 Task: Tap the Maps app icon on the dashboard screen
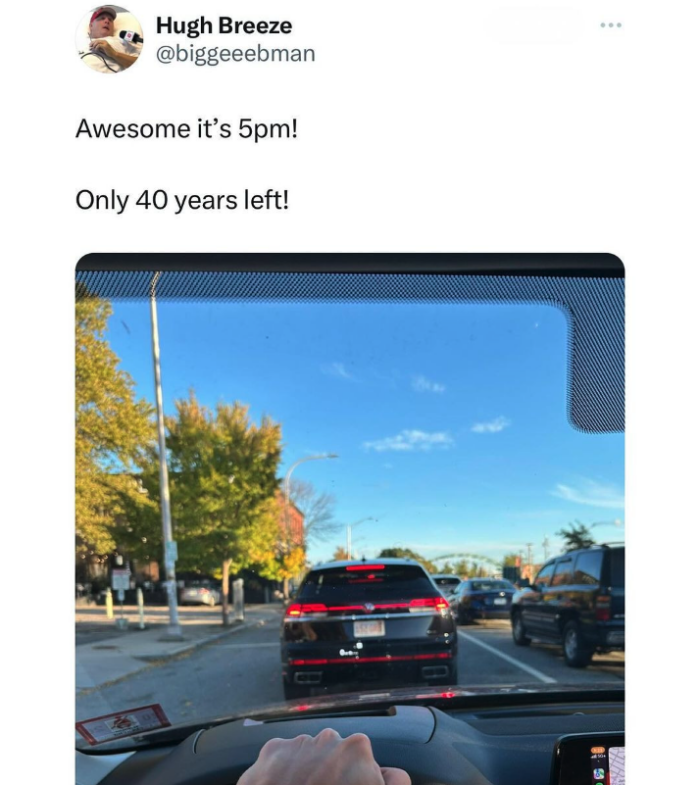click(x=599, y=773)
